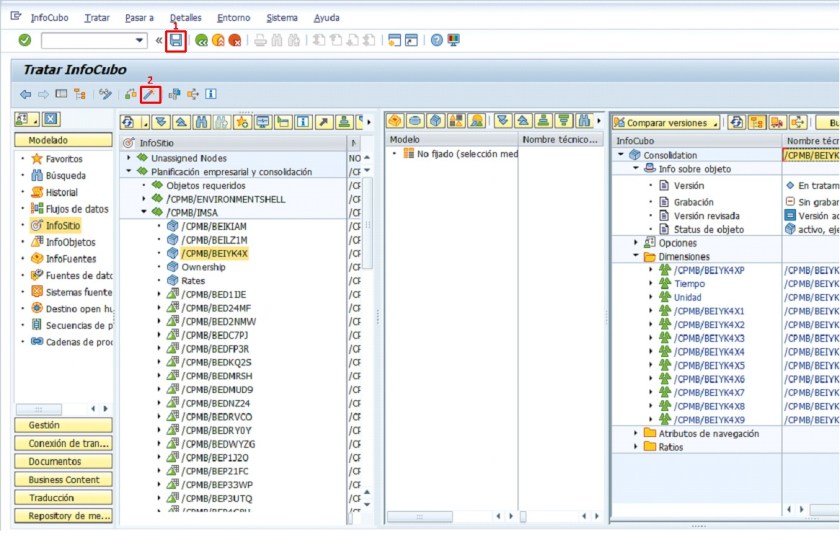Click the InfoCube icon in Modelo panel toolbar

click(436, 121)
